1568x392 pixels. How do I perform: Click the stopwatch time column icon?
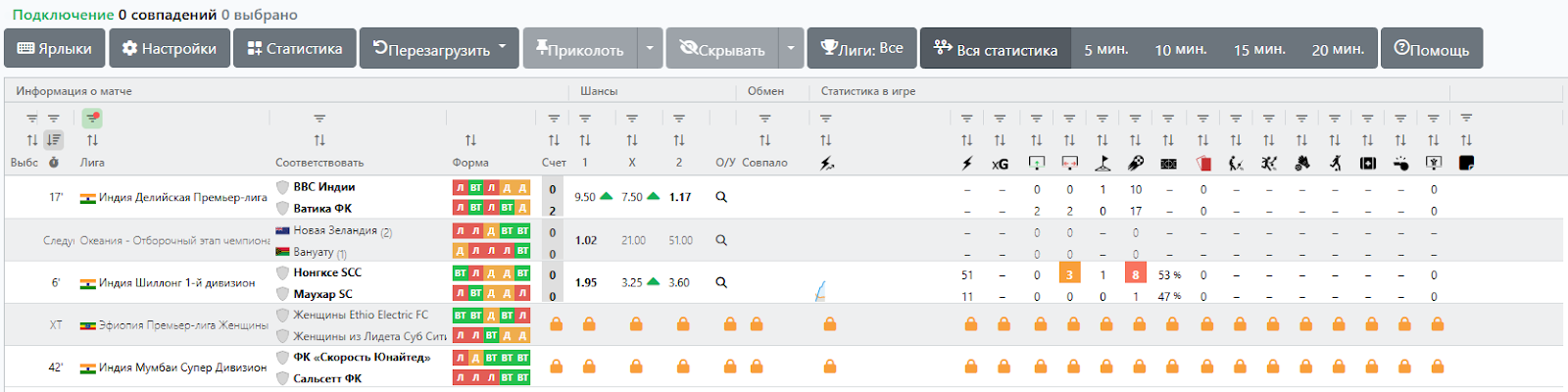coord(54,163)
